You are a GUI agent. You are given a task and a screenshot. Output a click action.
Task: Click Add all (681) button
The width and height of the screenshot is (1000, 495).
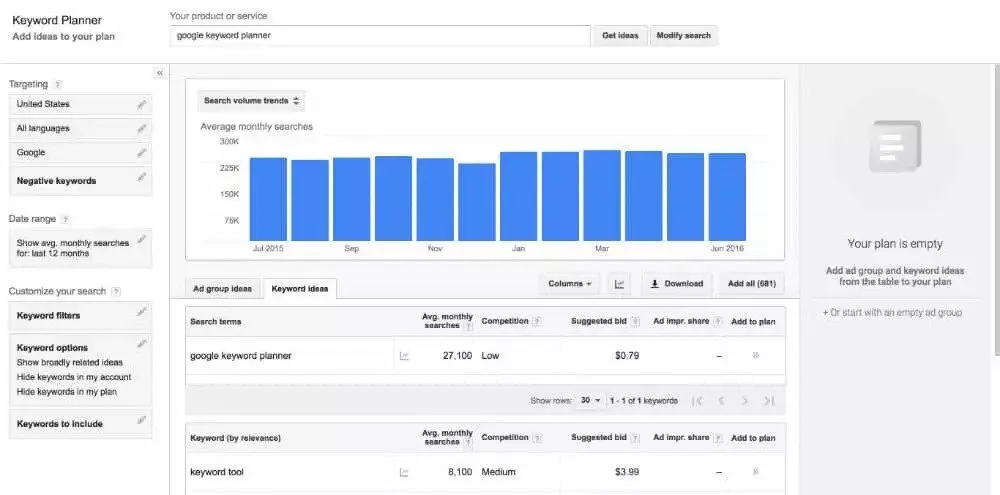pyautogui.click(x=749, y=284)
